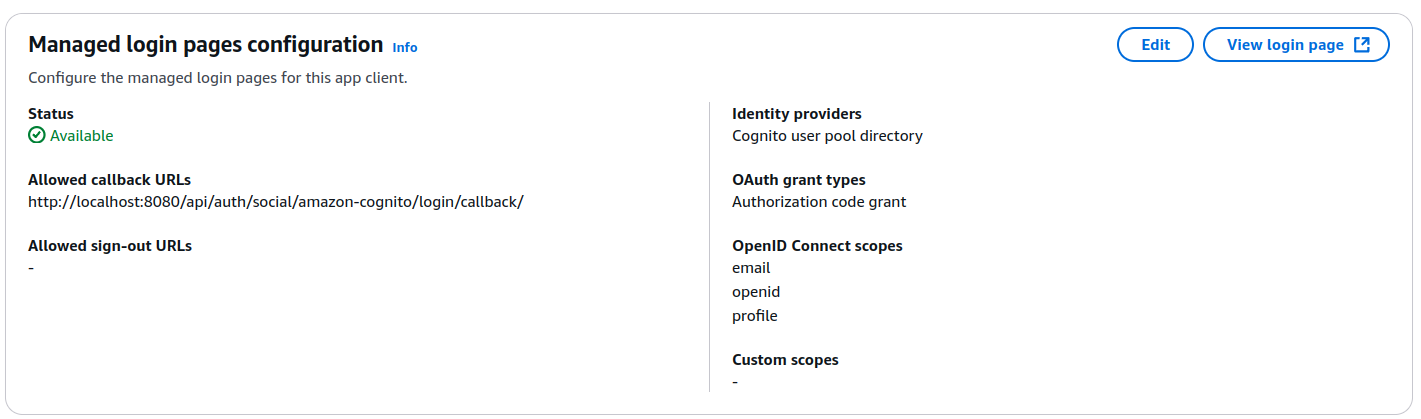Click the Allowed callback URLs label

(109, 180)
